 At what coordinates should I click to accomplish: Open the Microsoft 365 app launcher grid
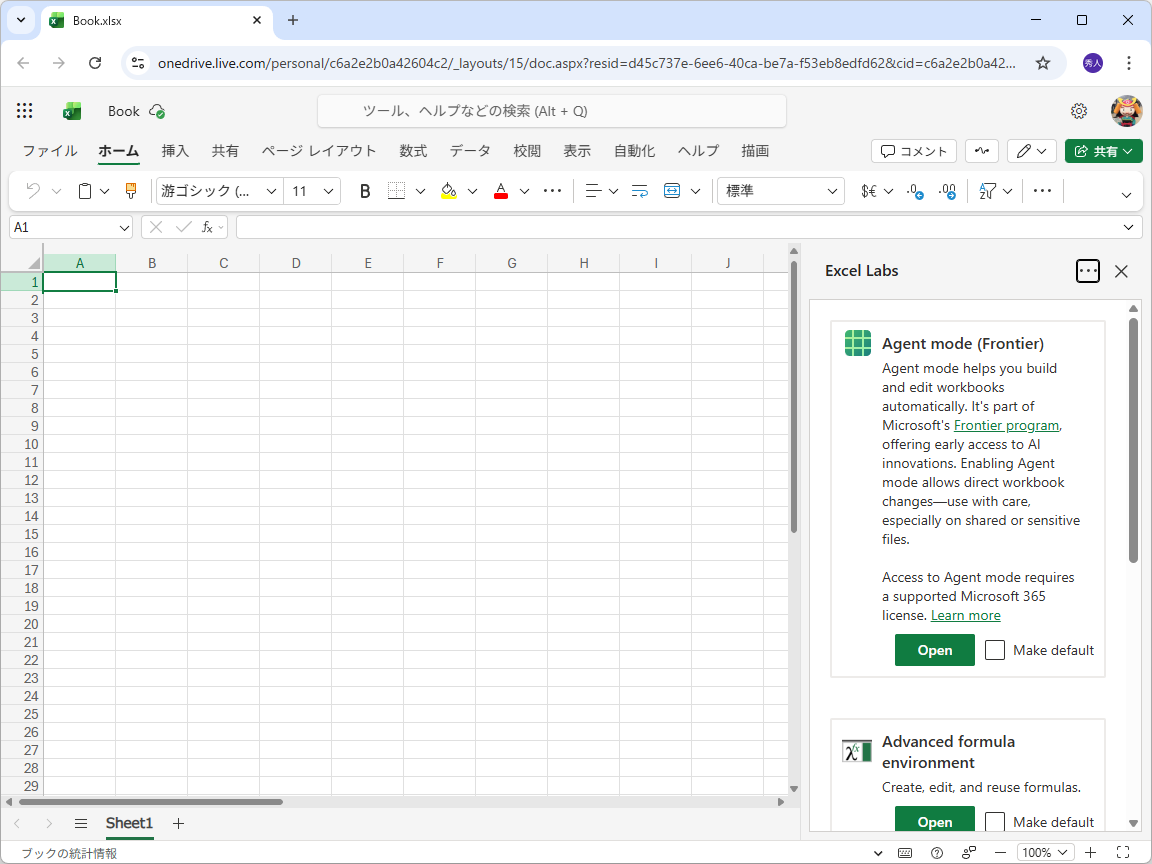coord(24,111)
